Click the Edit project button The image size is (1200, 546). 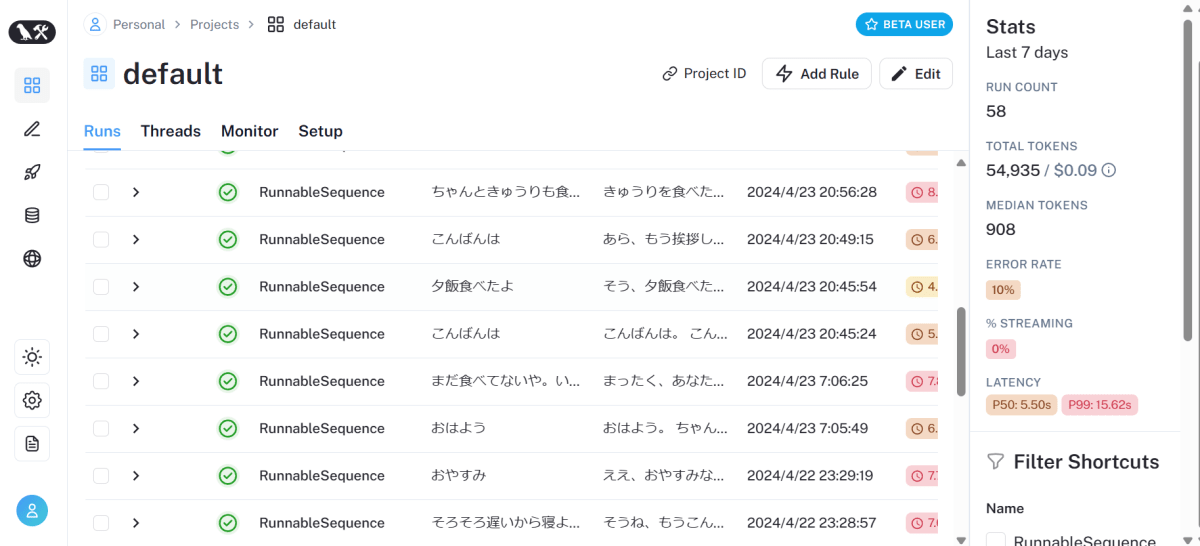click(916, 73)
